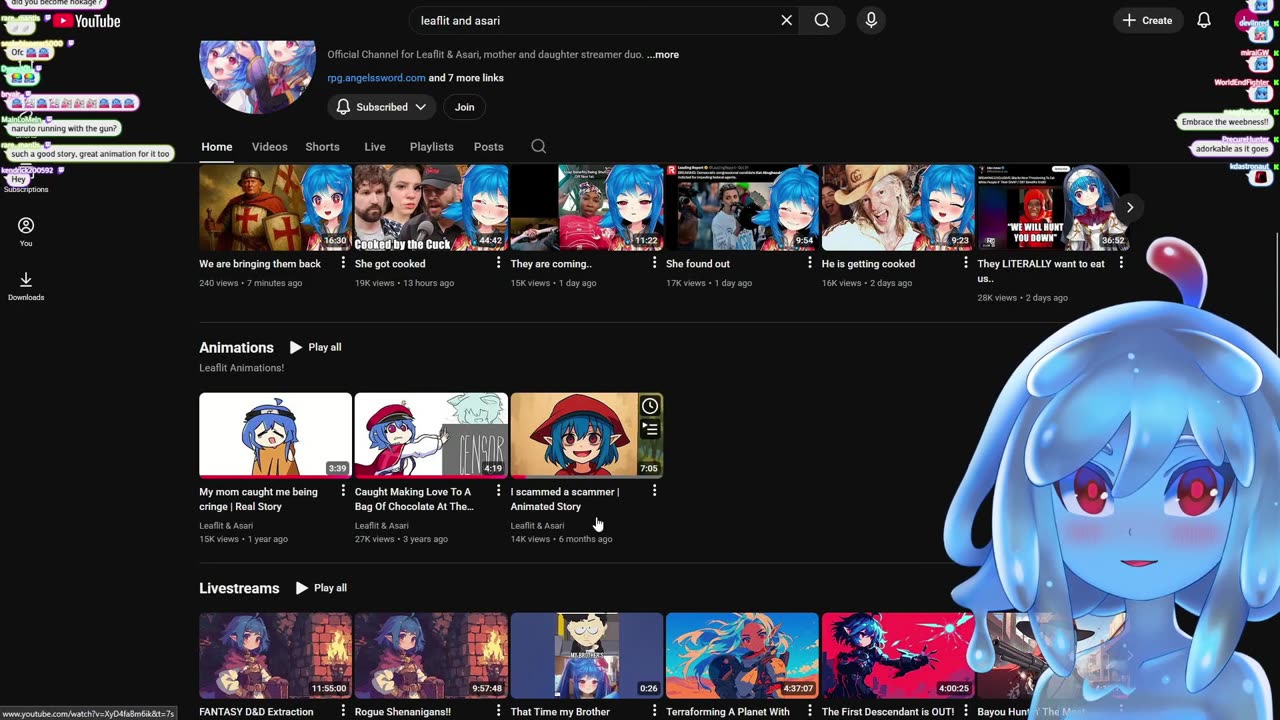Open 'The First Descendant is OUT!' thumbnail
This screenshot has height=720, width=1280.
898,655
